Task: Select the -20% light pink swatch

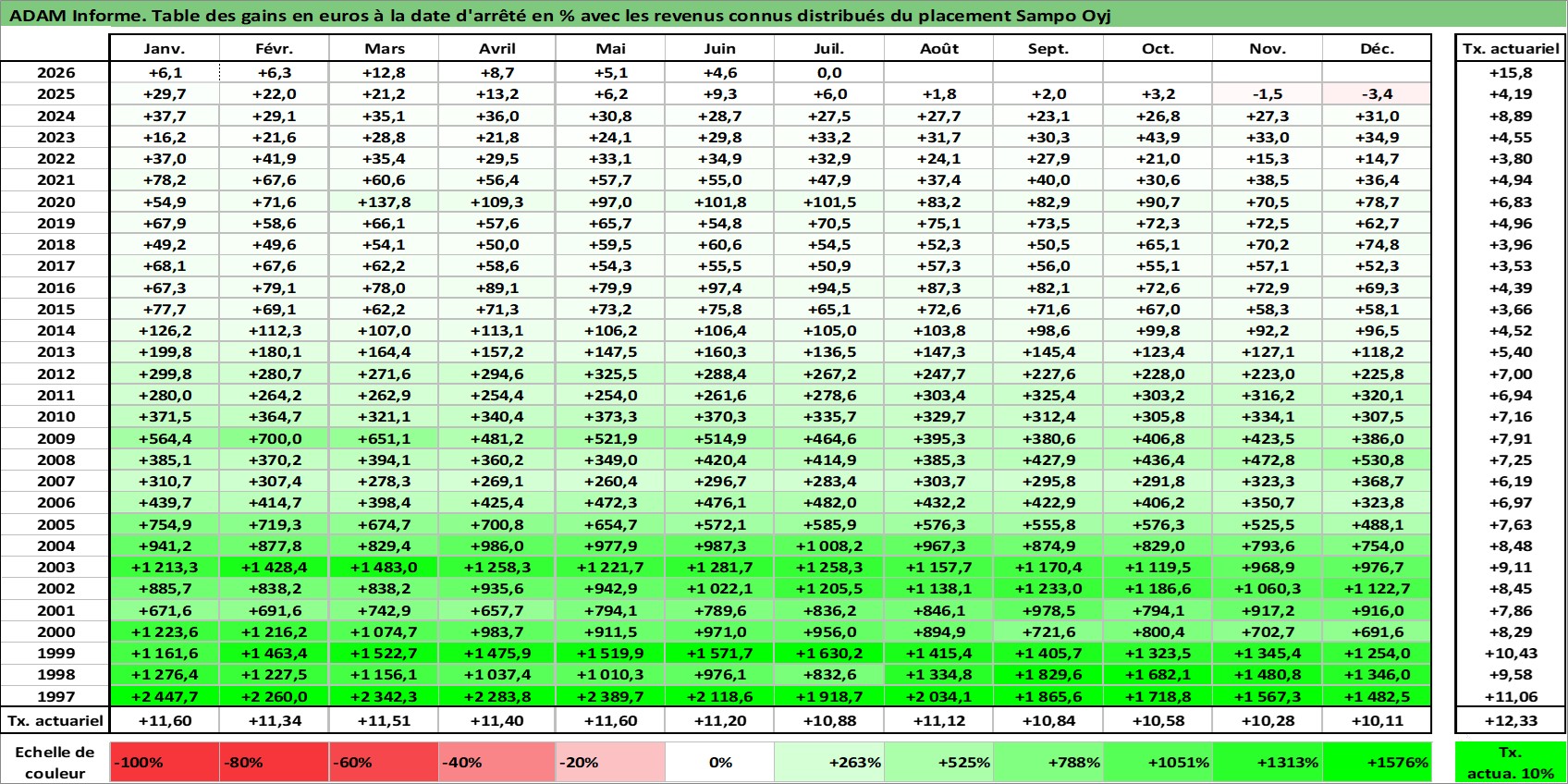Action: [x=610, y=762]
